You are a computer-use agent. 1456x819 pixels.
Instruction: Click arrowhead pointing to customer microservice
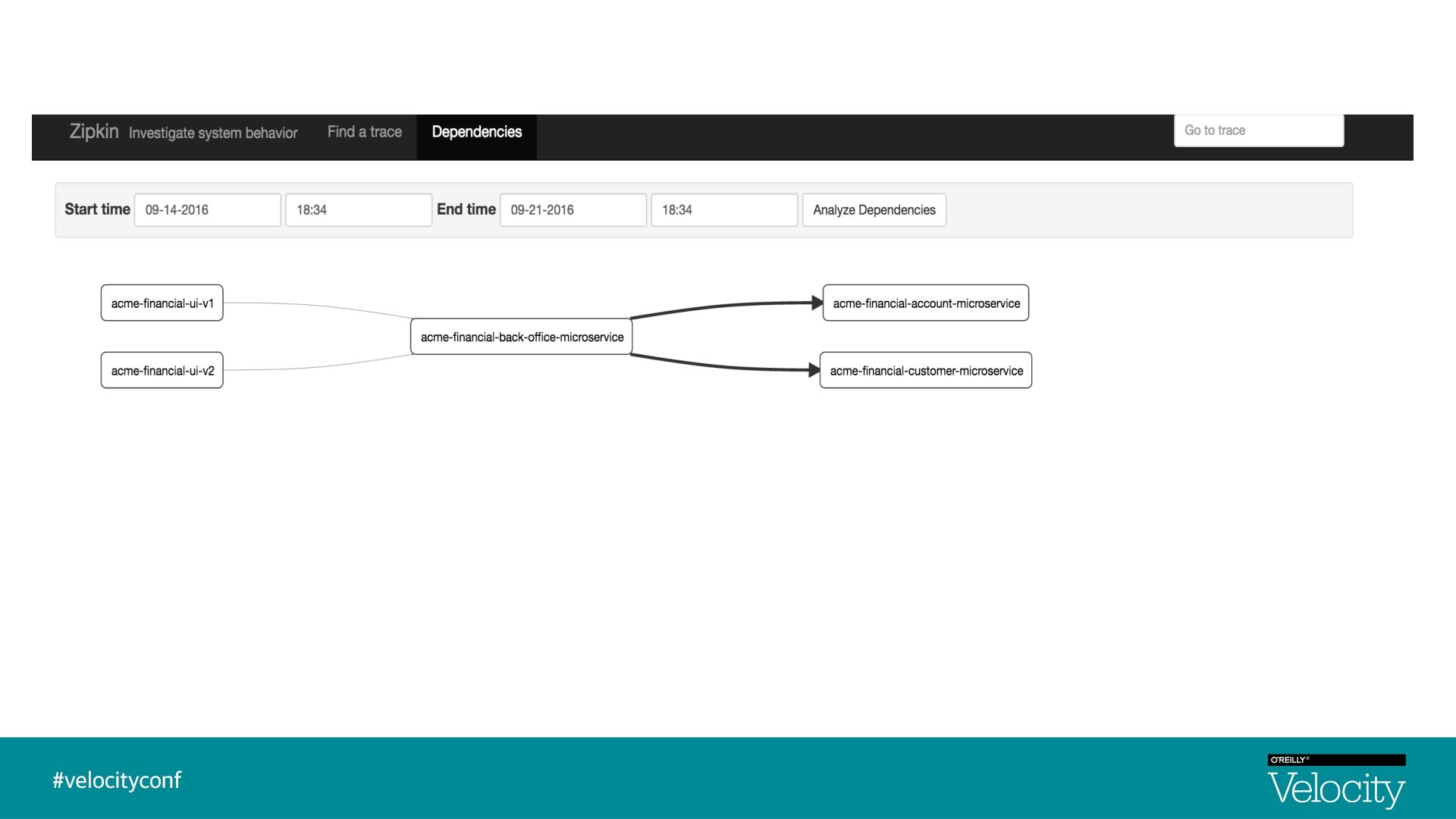pyautogui.click(x=814, y=370)
